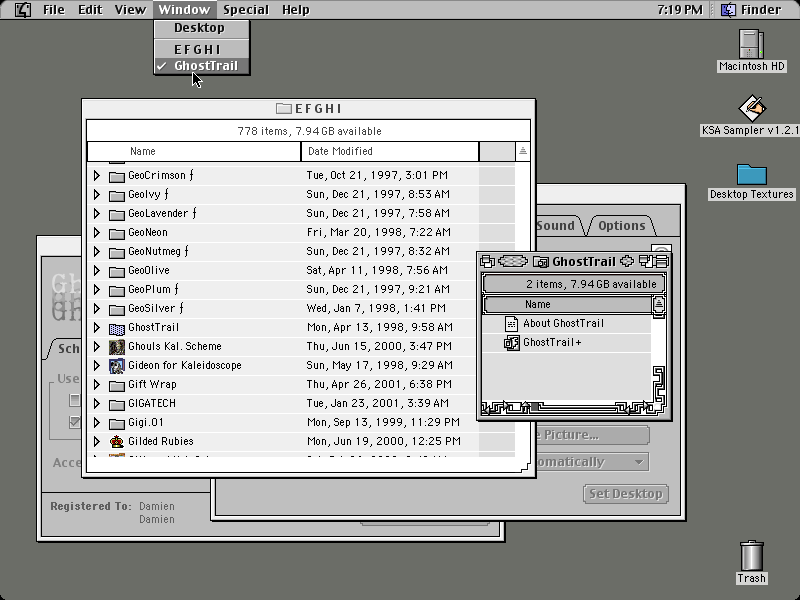Viewport: 800px width, 600px height.
Task: Sort EFGHI list by Name column
Action: click(x=194, y=152)
